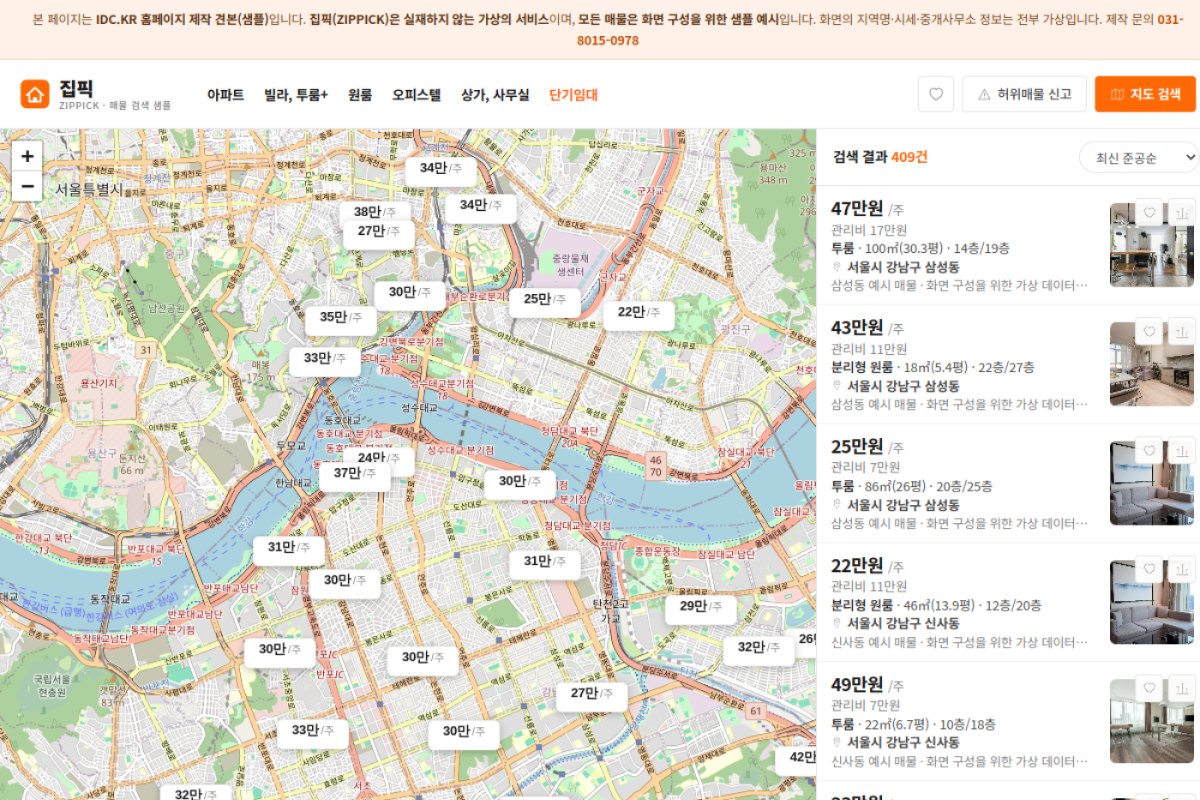The width and height of the screenshot is (1200, 800).
Task: Open the 47만원 /주 listing title
Action: (867, 209)
